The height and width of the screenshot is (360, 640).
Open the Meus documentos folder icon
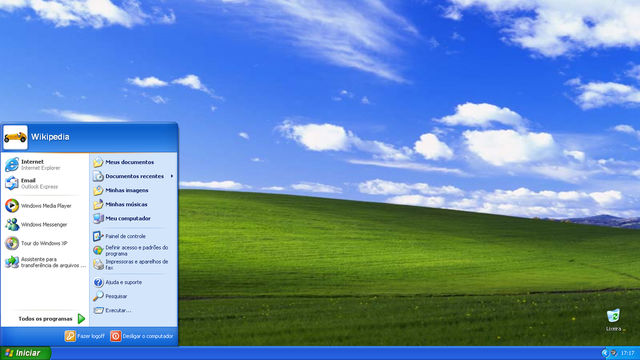[98, 162]
